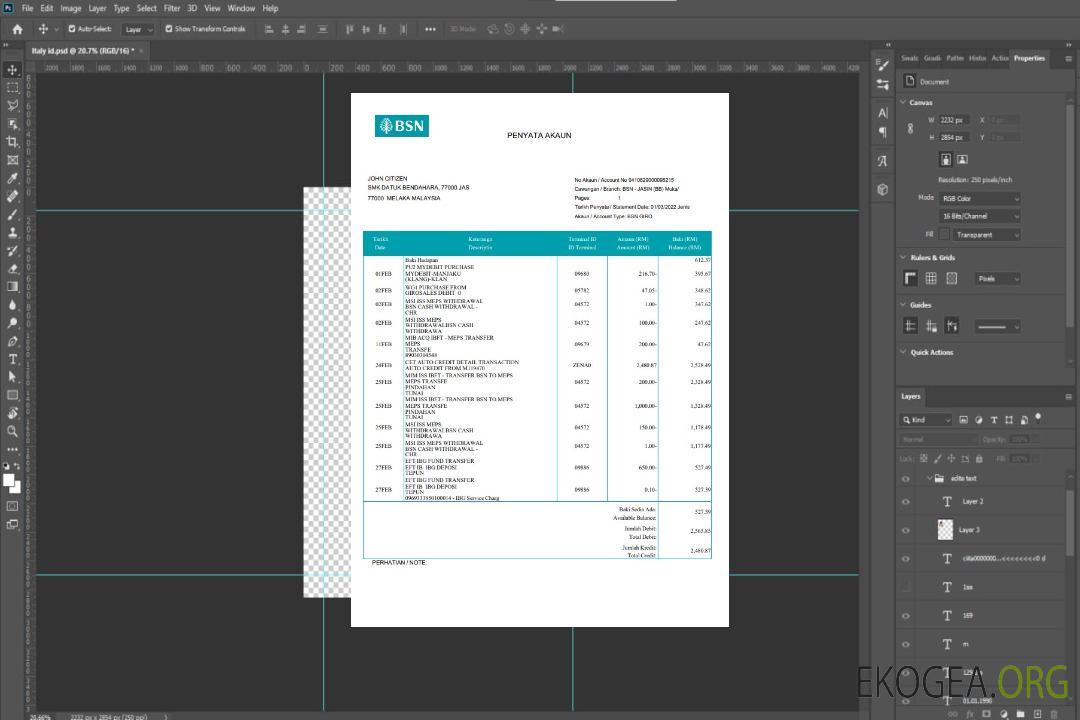
Task: Open the Glyphs panel icon
Action: point(883,161)
